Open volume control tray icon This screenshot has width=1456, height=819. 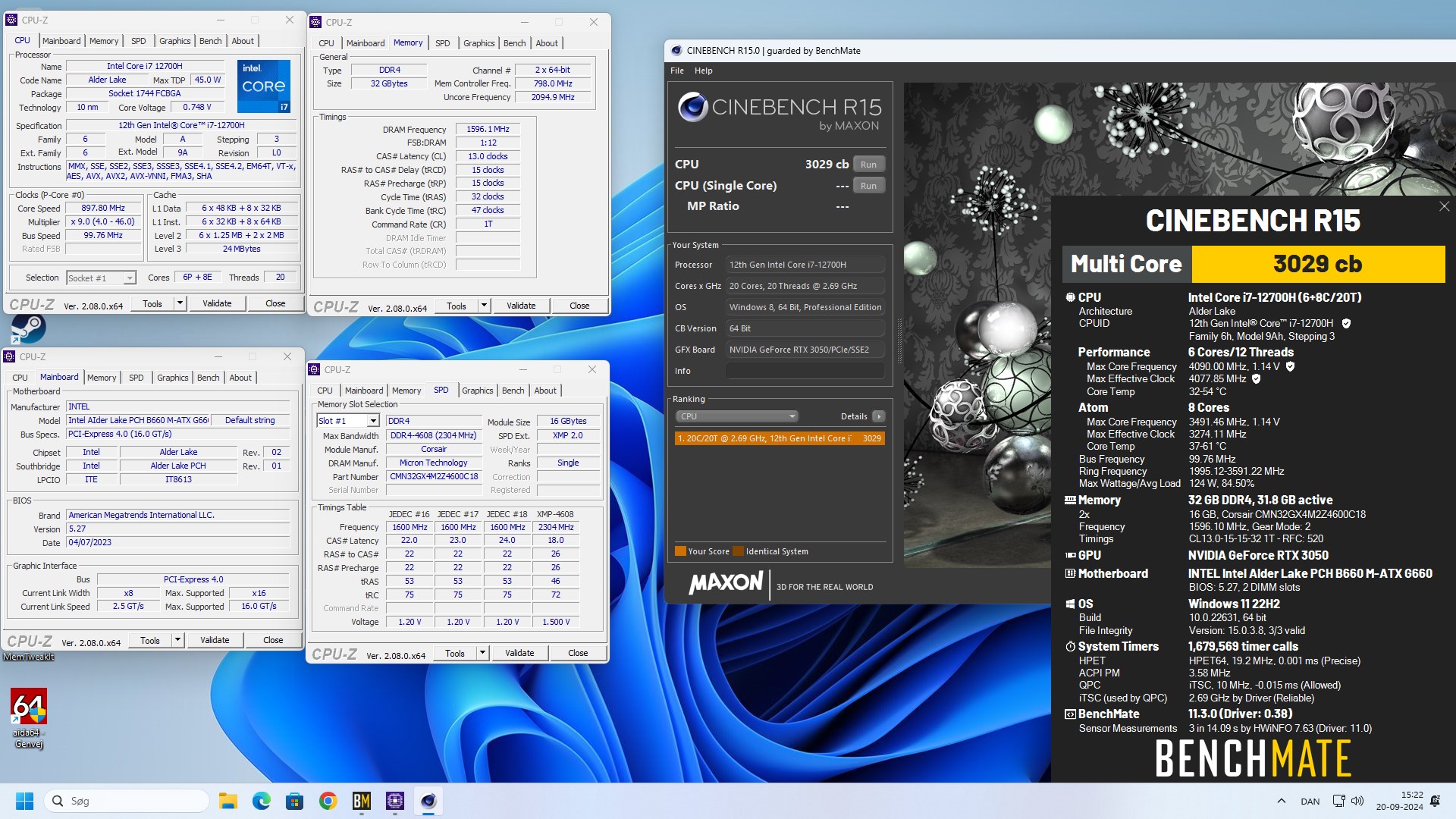coord(1357,801)
